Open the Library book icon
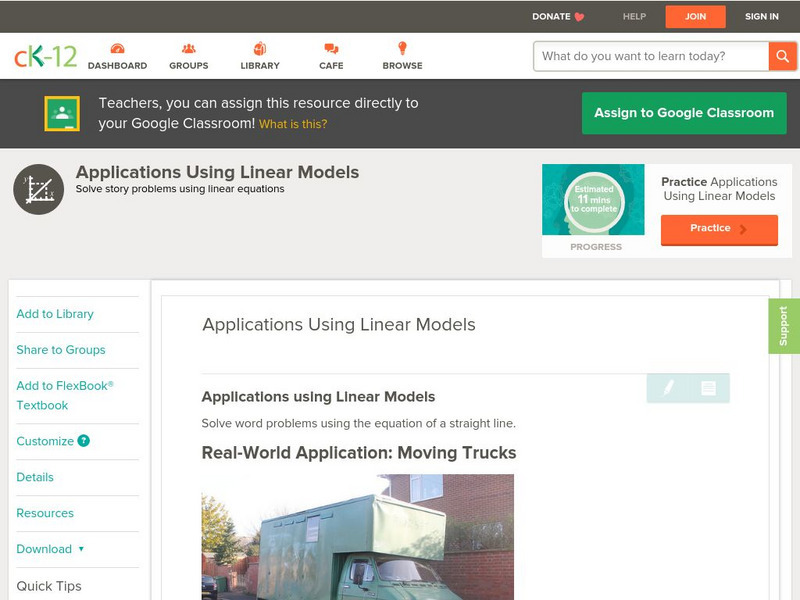The height and width of the screenshot is (600, 800). (260, 50)
